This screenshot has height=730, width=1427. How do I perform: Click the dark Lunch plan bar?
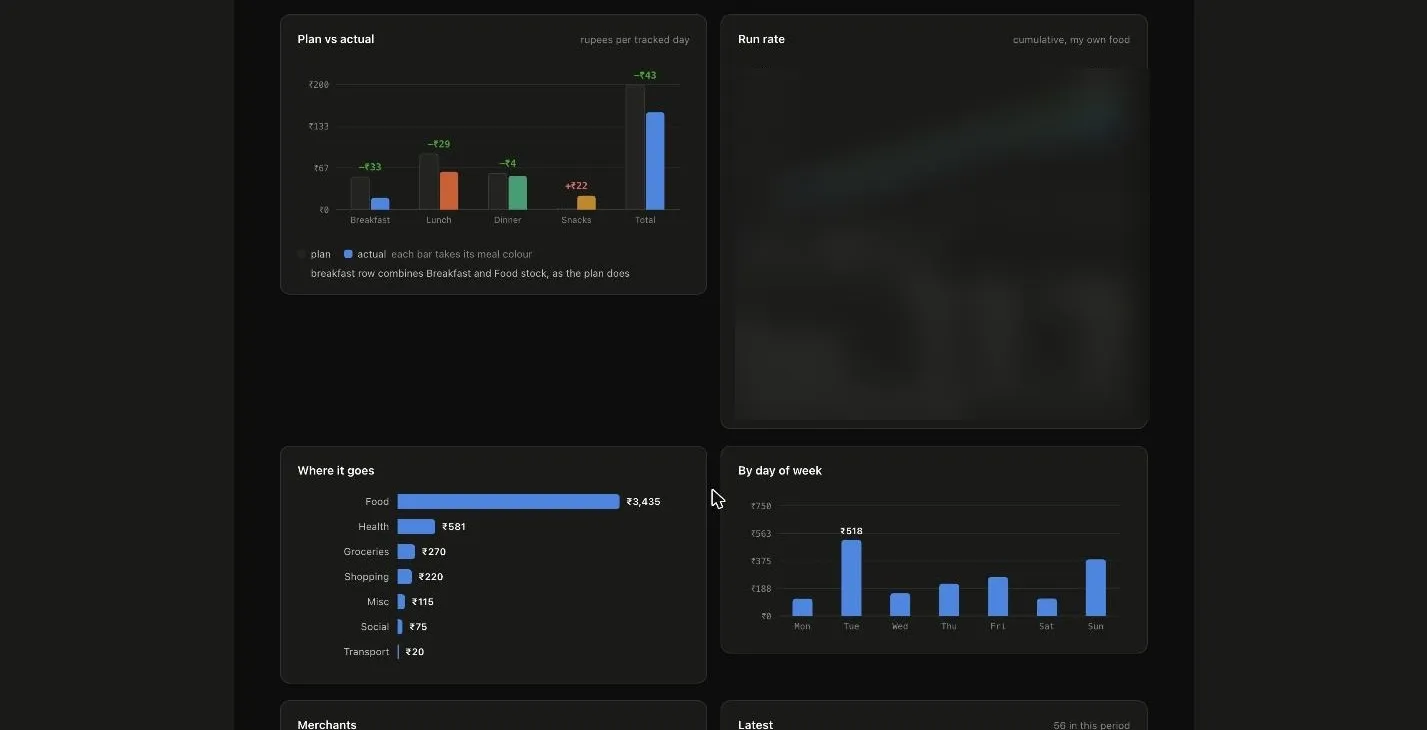[429, 182]
